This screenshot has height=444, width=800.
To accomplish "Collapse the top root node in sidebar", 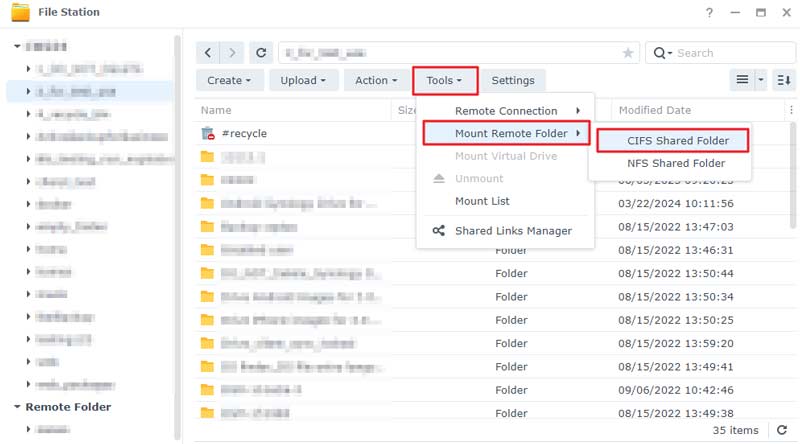I will [17, 46].
